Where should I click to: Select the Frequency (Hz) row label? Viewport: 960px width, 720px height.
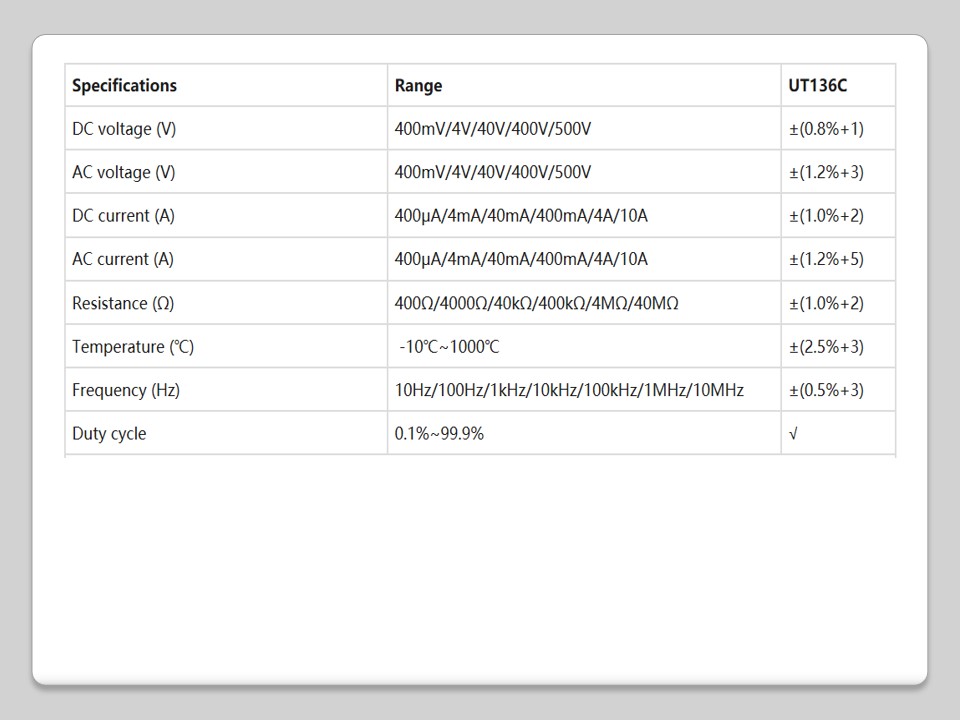coord(126,390)
